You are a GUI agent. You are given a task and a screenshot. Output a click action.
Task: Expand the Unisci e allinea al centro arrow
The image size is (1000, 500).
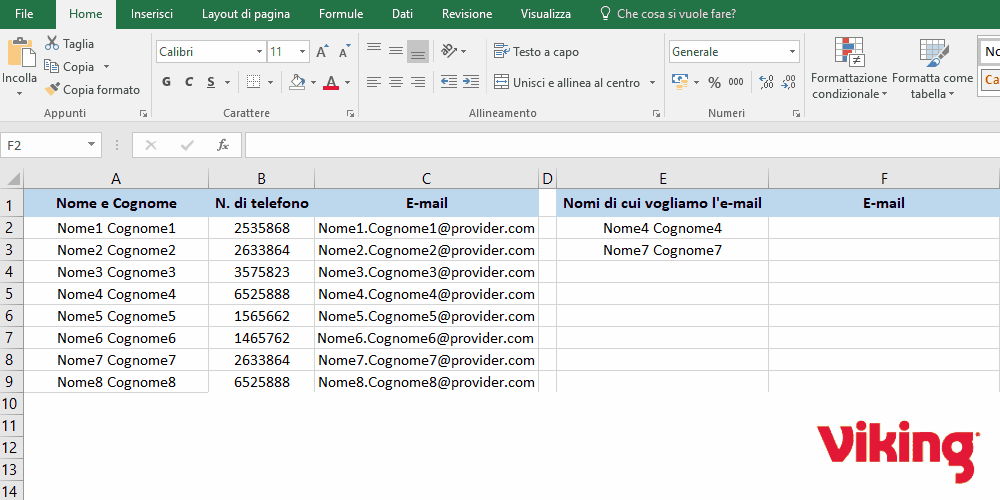[x=653, y=83]
